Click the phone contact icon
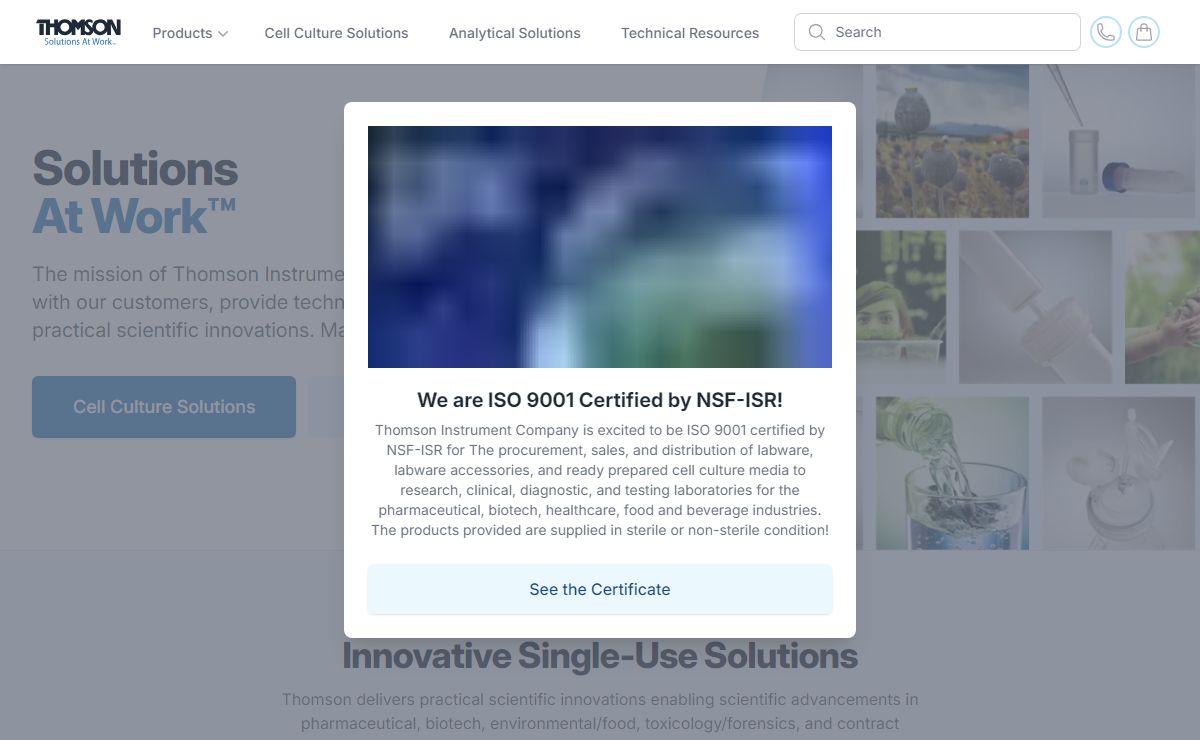Image resolution: width=1200 pixels, height=740 pixels. click(1106, 32)
